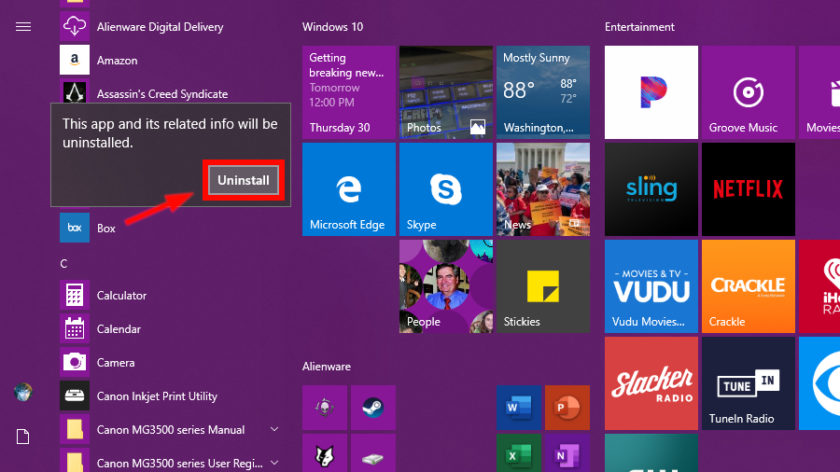Open the user account avatar
The height and width of the screenshot is (472, 840).
tap(23, 392)
